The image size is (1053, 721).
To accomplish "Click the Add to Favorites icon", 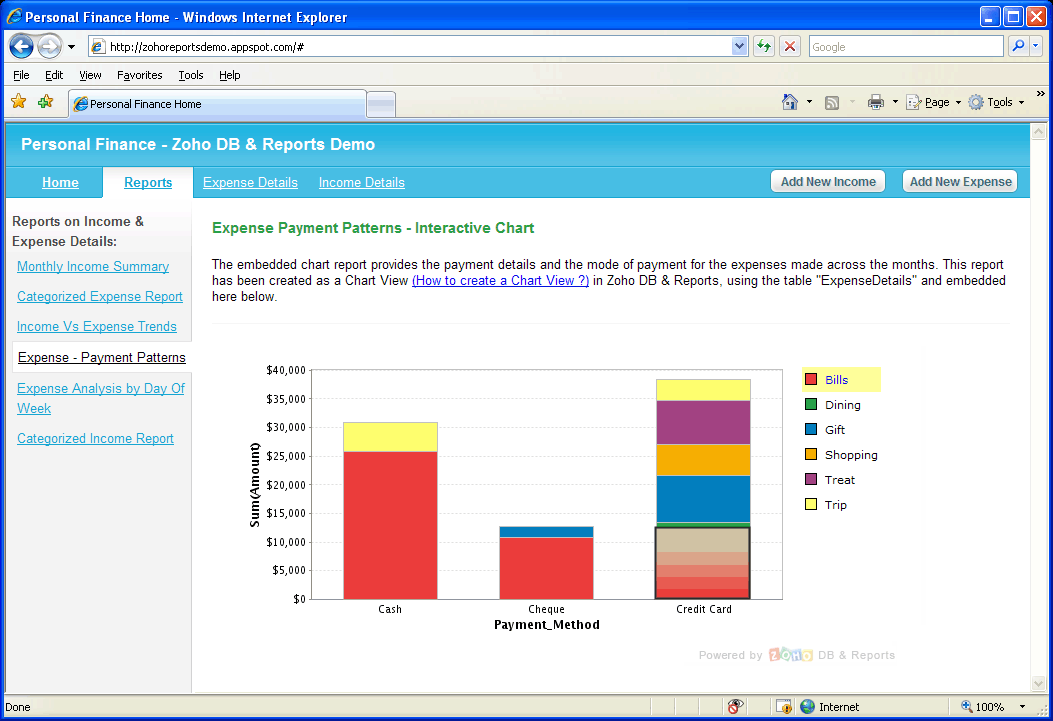I will coord(45,102).
